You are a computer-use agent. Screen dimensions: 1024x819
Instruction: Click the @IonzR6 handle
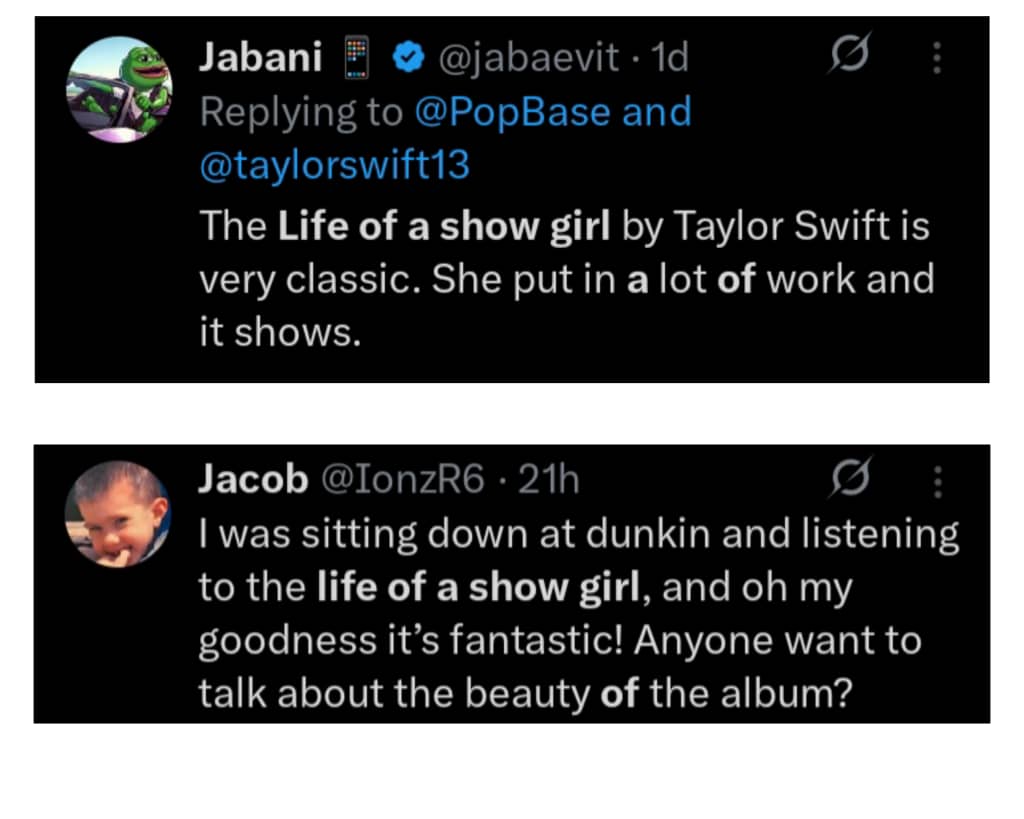pyautogui.click(x=401, y=481)
